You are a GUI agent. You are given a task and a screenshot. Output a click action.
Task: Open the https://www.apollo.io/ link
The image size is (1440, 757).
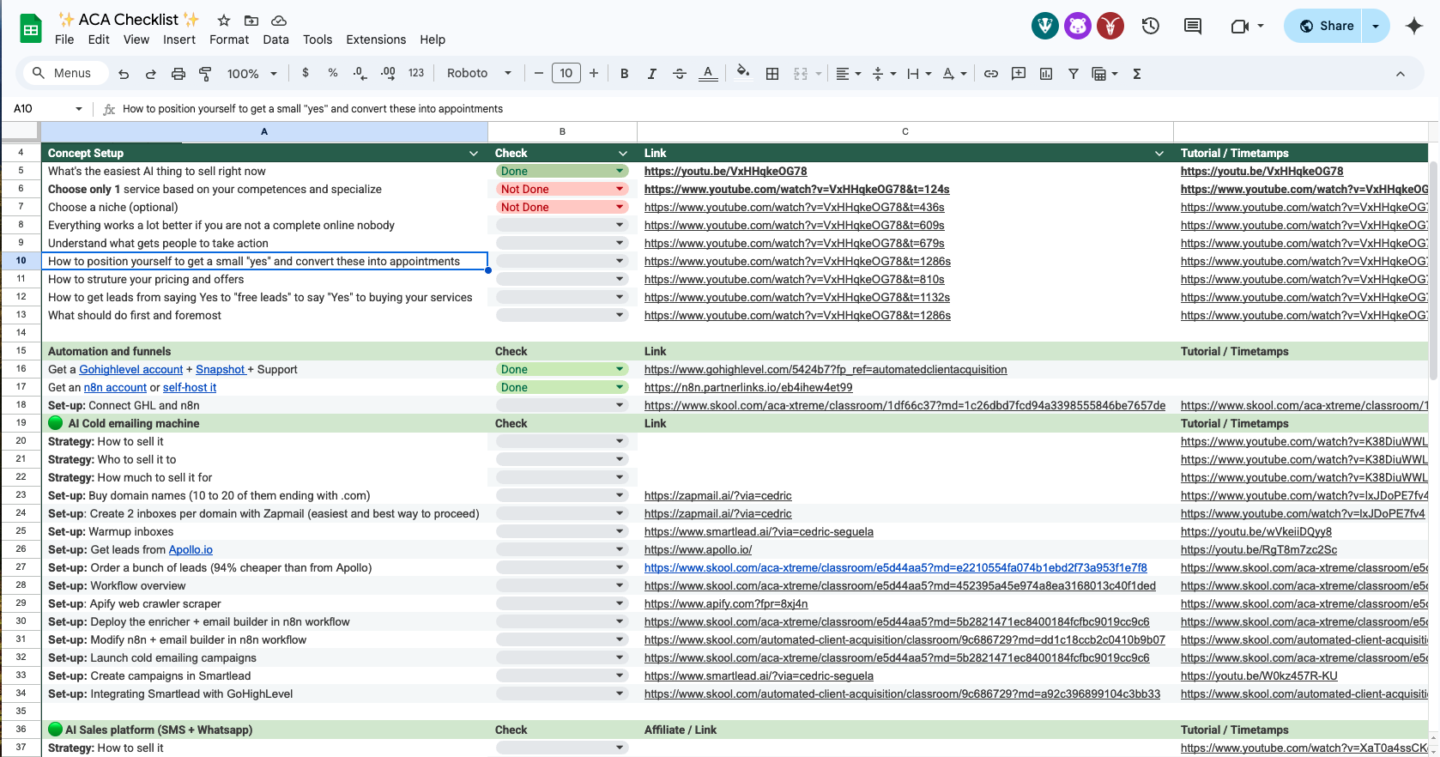point(698,550)
